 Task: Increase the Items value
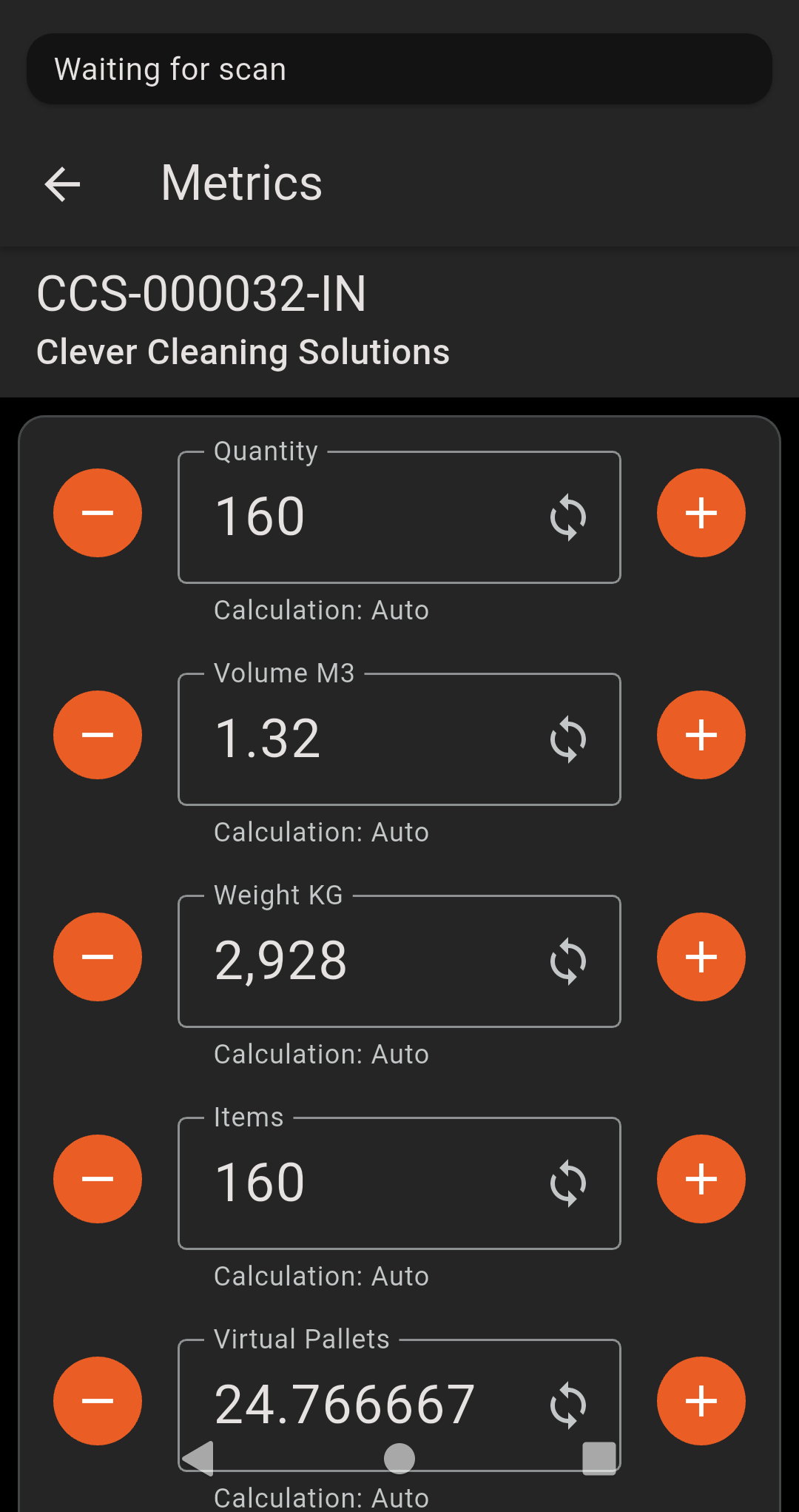pos(701,1179)
